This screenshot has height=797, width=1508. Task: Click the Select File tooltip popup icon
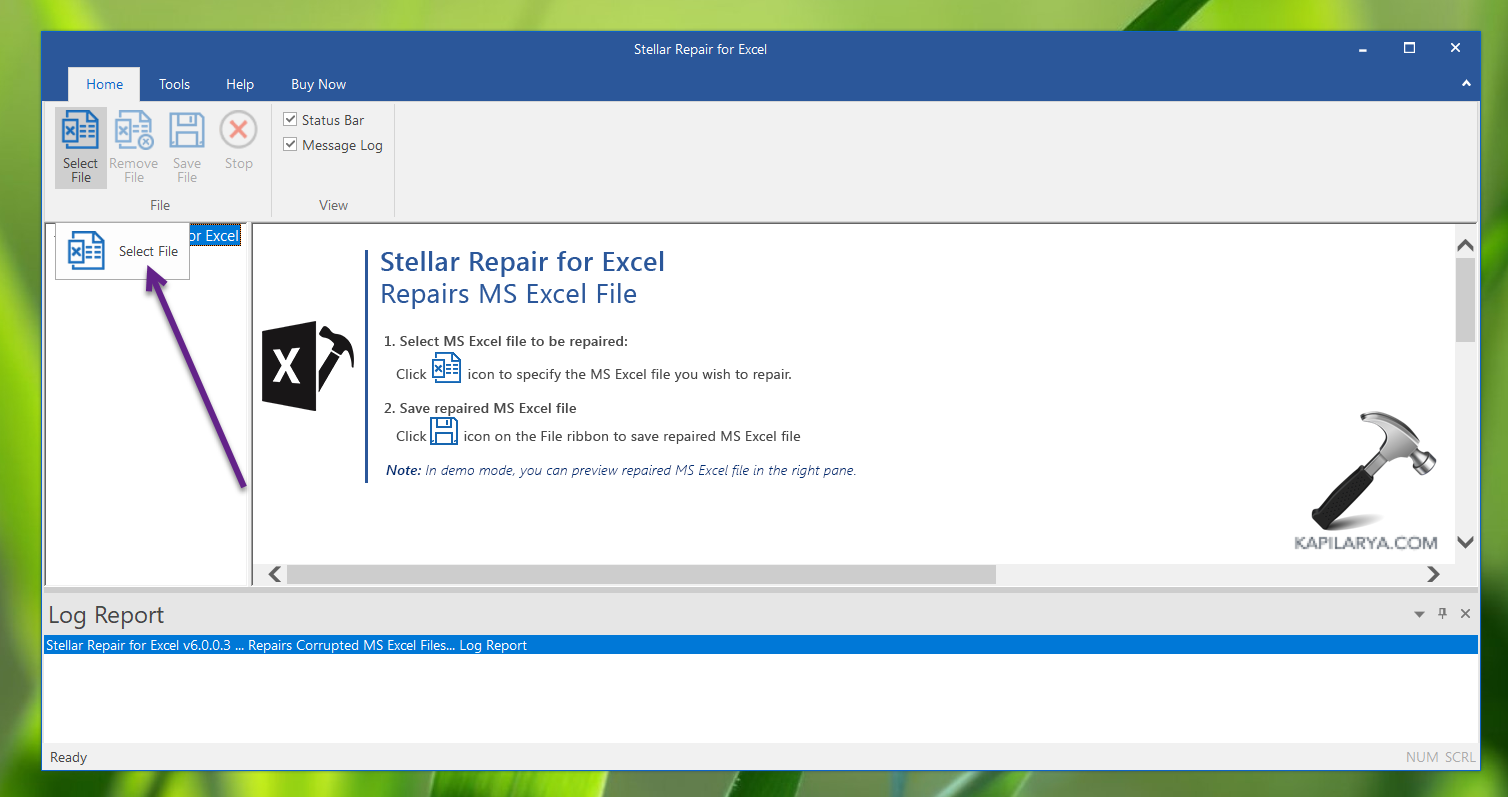87,251
